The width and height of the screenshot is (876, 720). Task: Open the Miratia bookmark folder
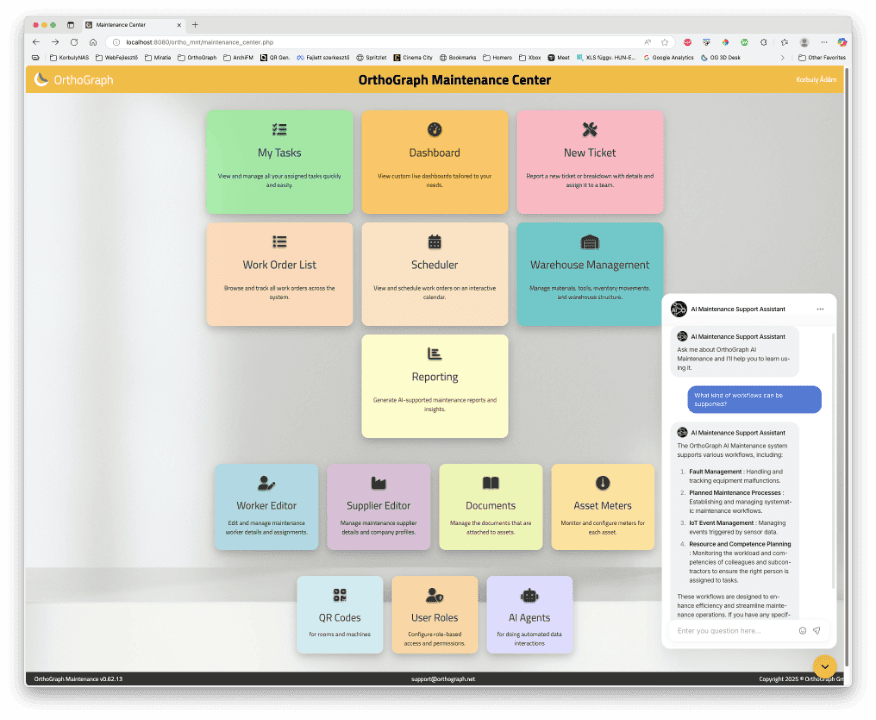158,58
